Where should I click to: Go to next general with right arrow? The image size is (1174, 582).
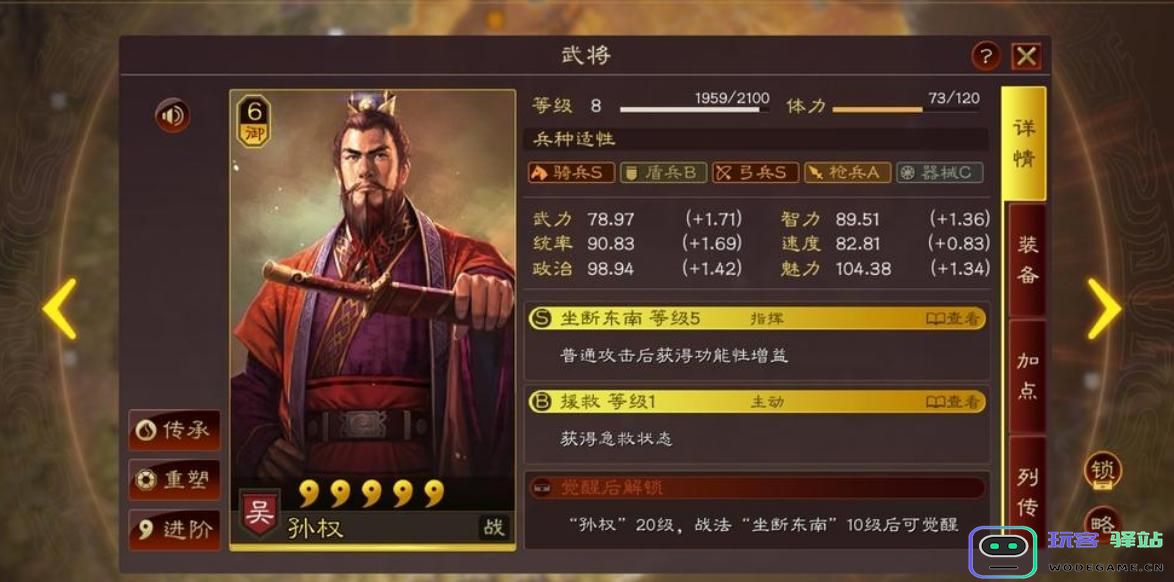pyautogui.click(x=1104, y=309)
